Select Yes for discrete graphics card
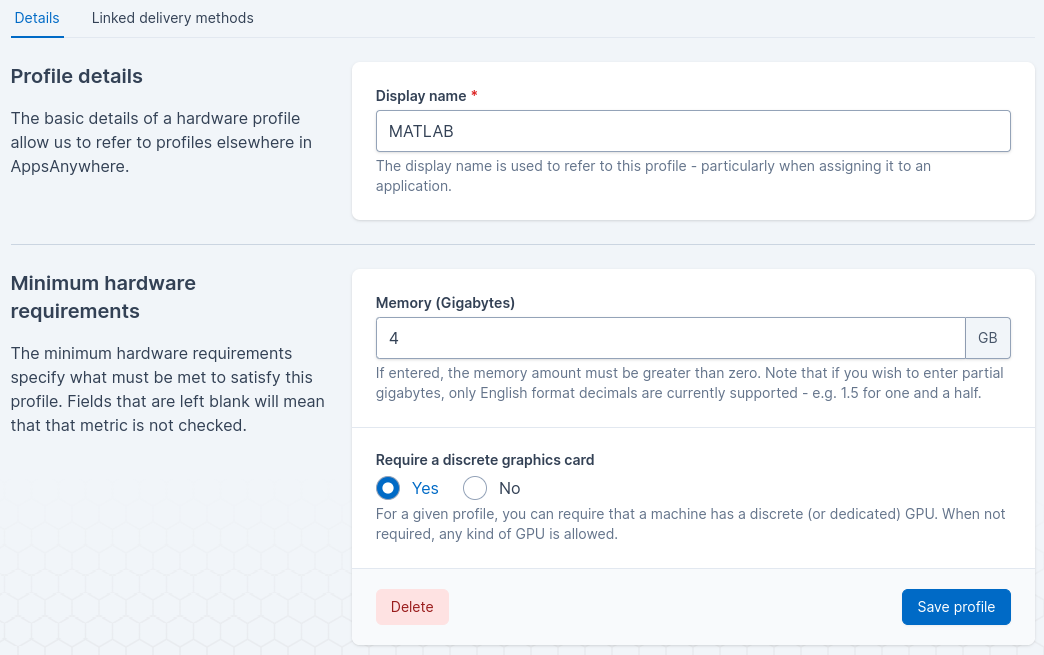1044x655 pixels. [x=389, y=488]
